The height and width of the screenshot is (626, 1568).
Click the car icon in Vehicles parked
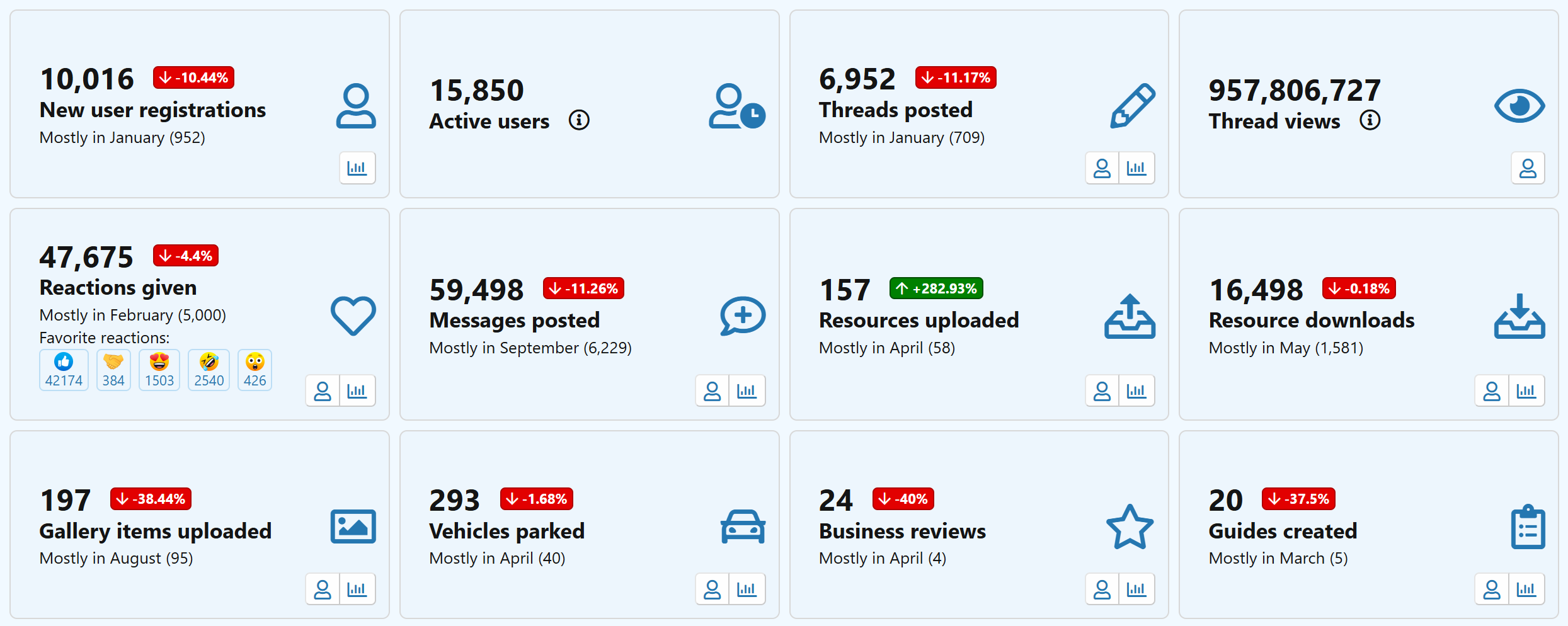click(x=743, y=526)
